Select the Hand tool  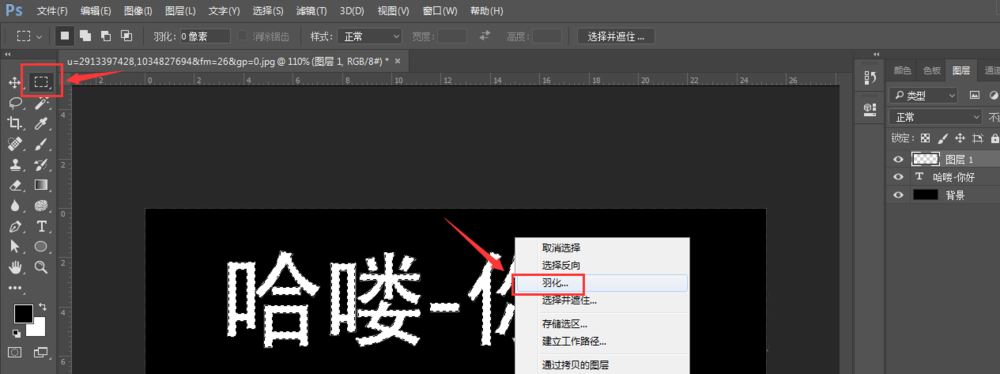pyautogui.click(x=15, y=267)
